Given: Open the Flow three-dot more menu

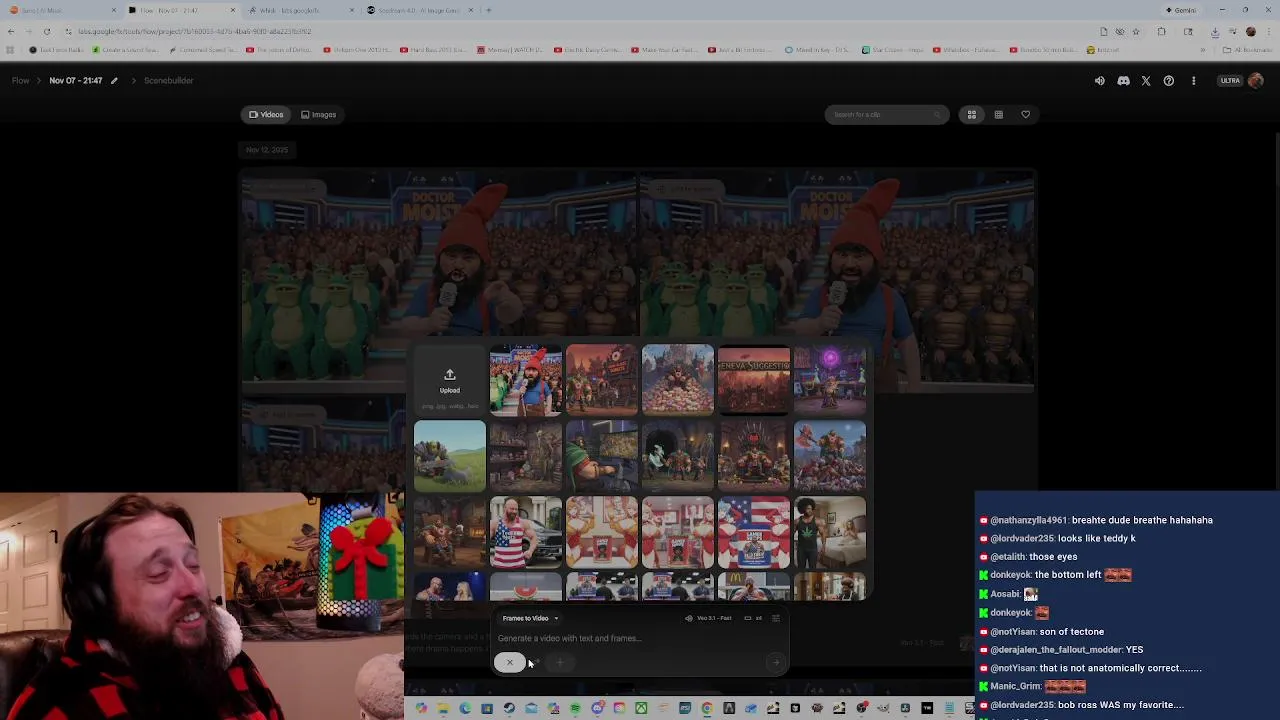Looking at the screenshot, I should (1193, 81).
